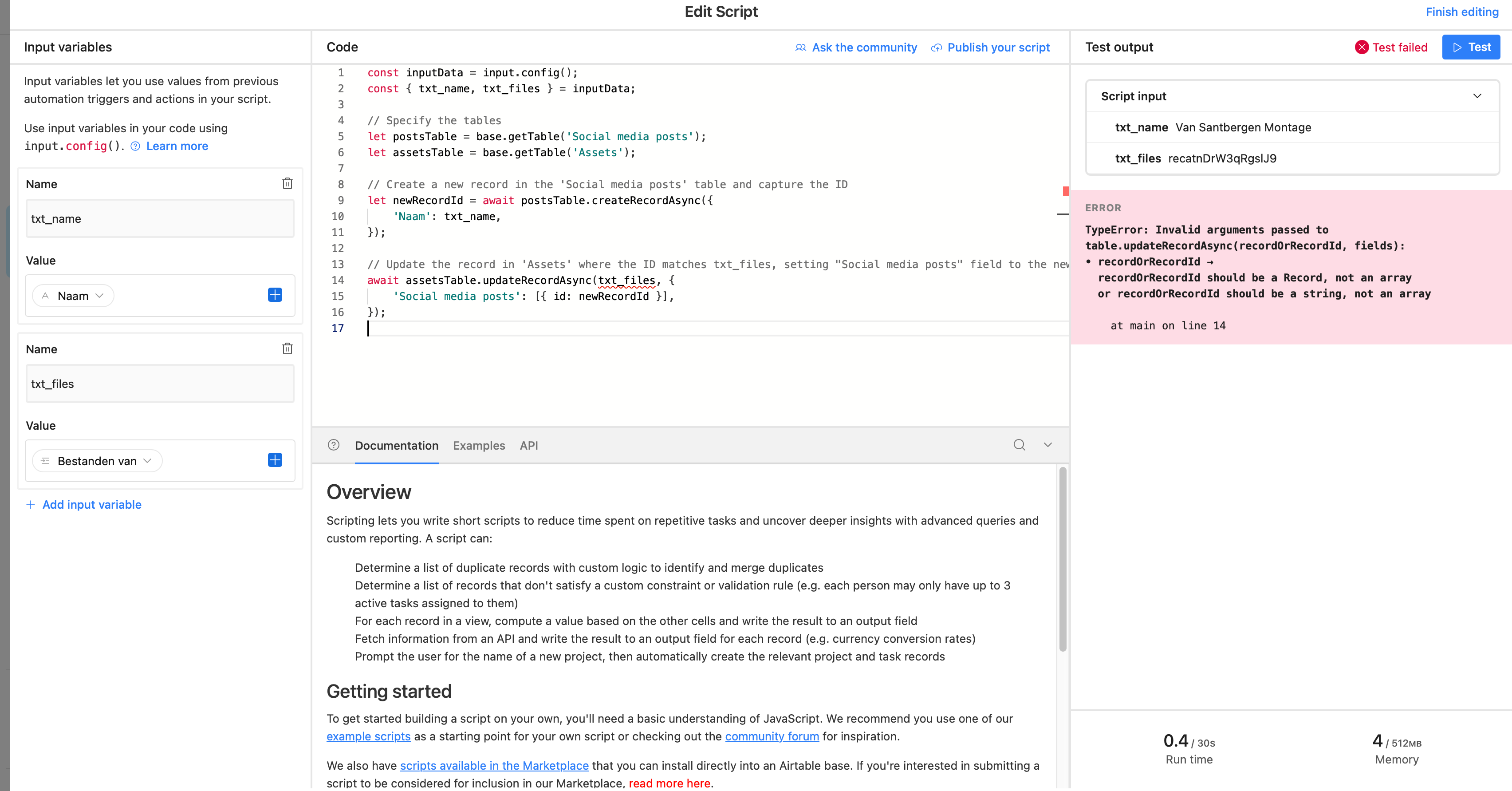Click code line 14 with updateRecordAsync
1512x791 pixels.
[x=520, y=281]
